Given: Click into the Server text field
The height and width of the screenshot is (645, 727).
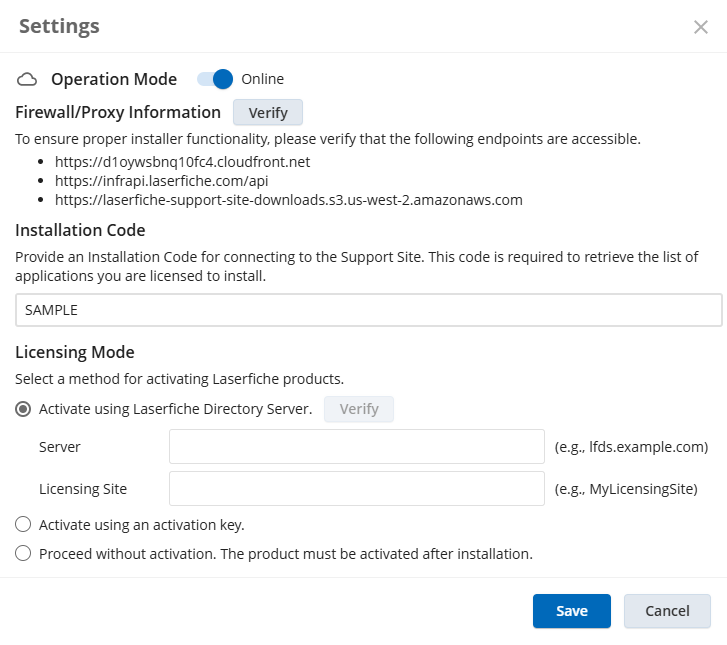Looking at the screenshot, I should [x=356, y=447].
